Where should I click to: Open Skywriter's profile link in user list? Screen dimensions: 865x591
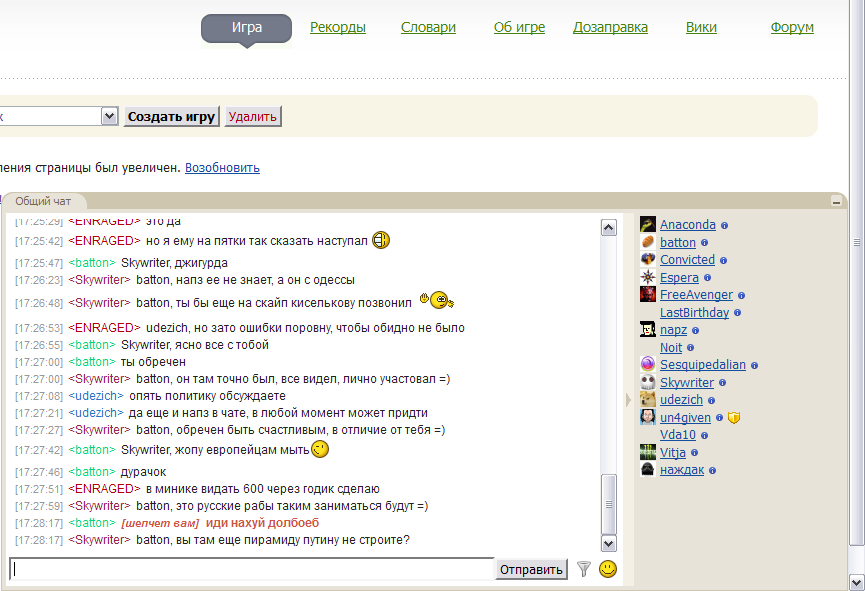(x=687, y=382)
